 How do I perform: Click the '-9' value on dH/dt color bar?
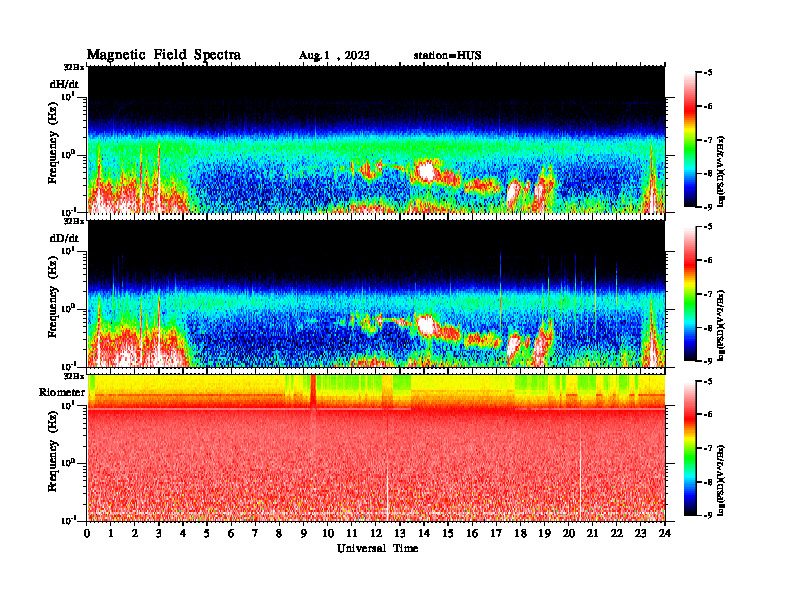tap(708, 207)
